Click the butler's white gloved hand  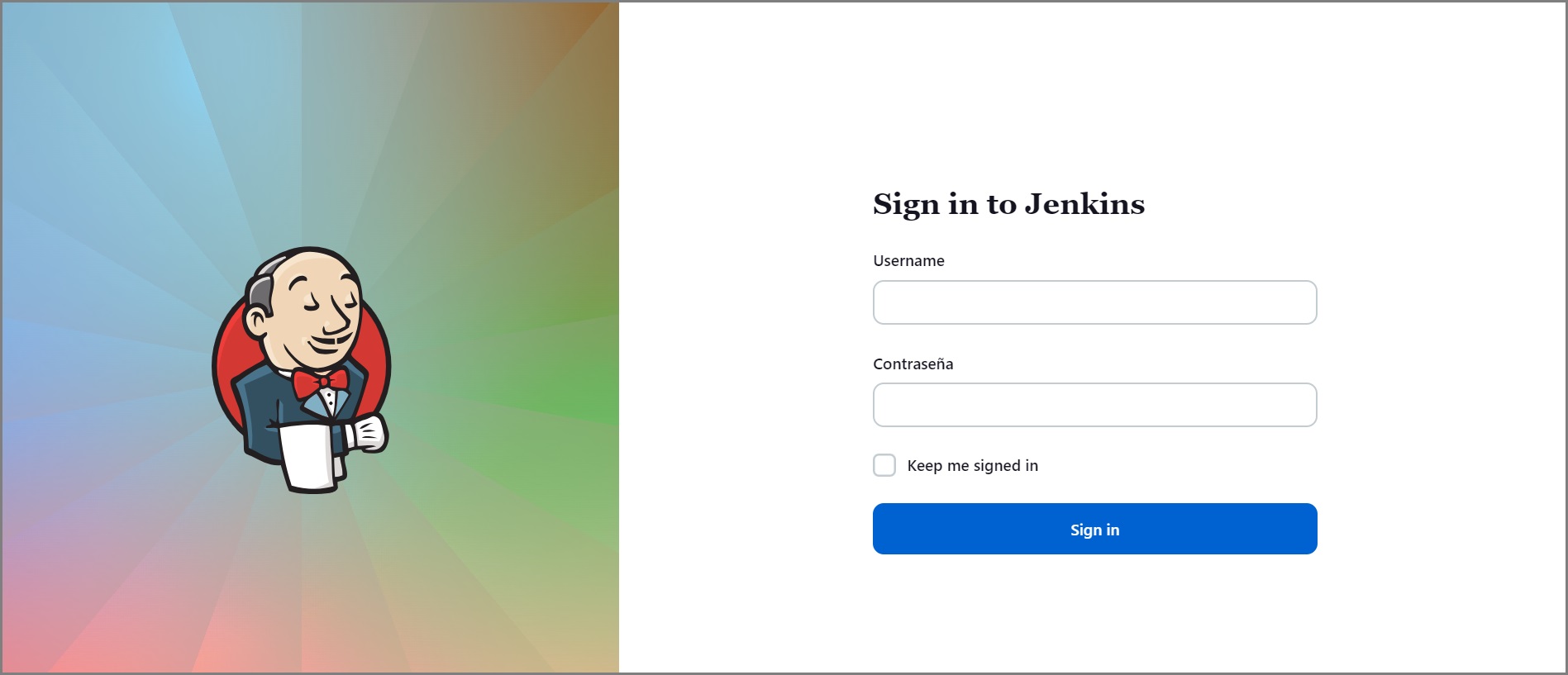366,433
